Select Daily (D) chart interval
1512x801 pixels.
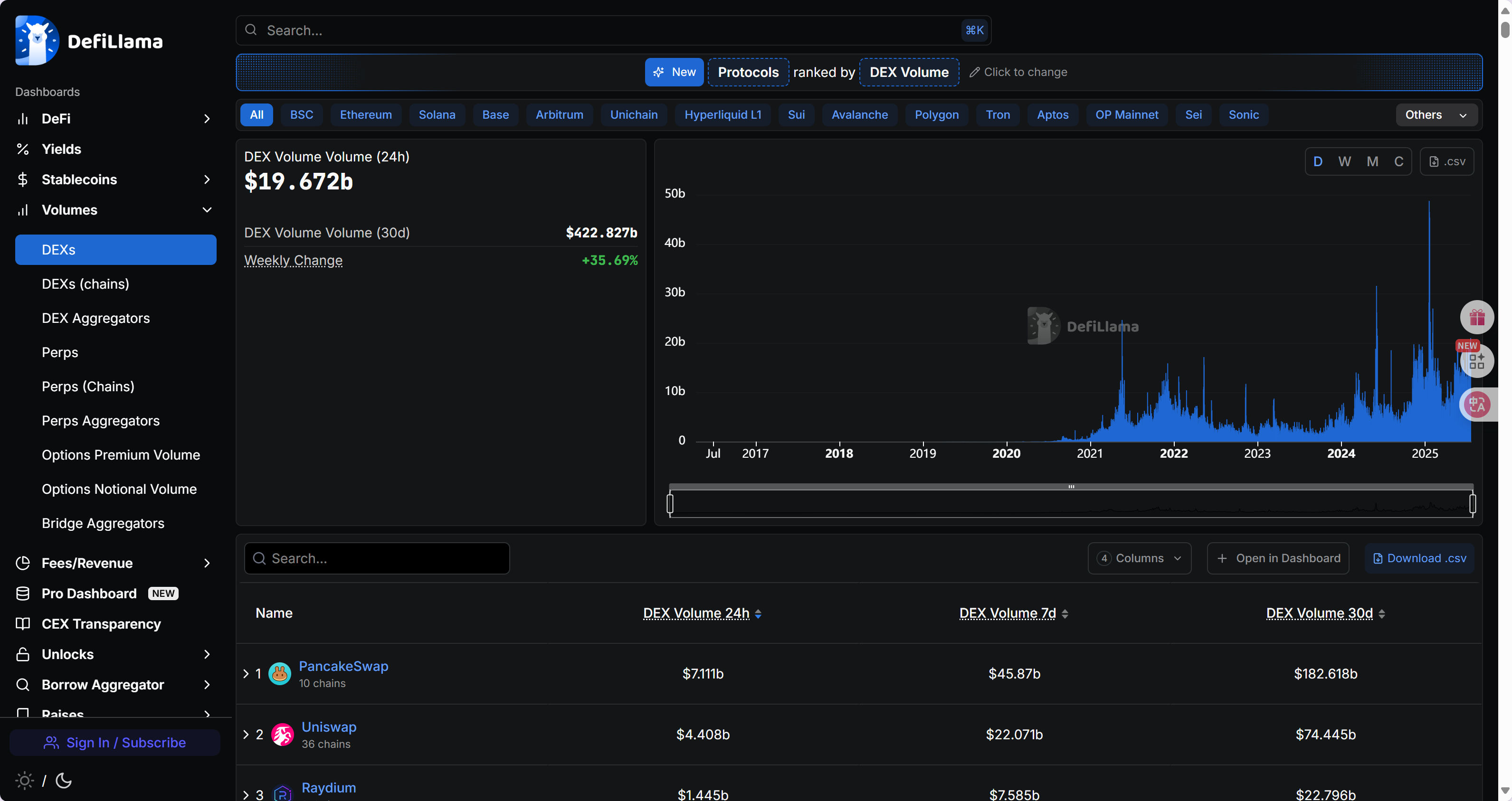(1318, 161)
